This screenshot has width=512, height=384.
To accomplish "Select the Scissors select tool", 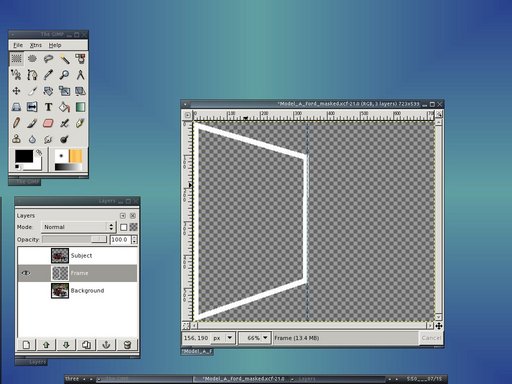I will 16,75.
